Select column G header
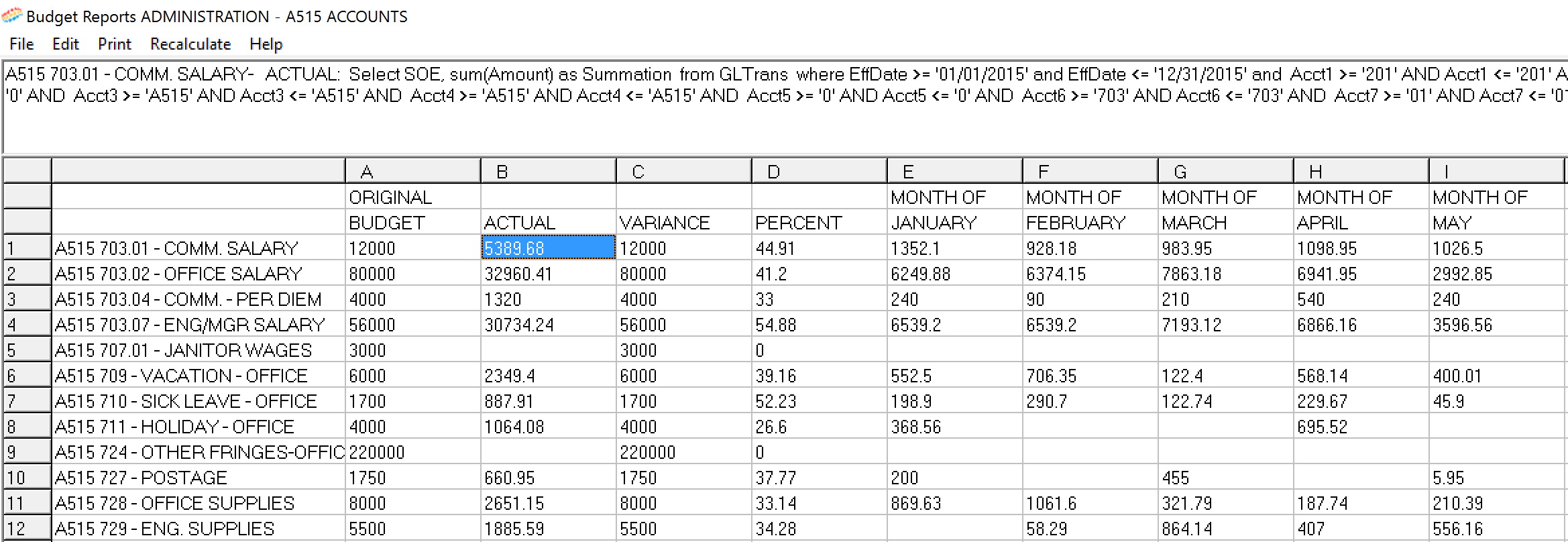1568x542 pixels. pos(1225,171)
